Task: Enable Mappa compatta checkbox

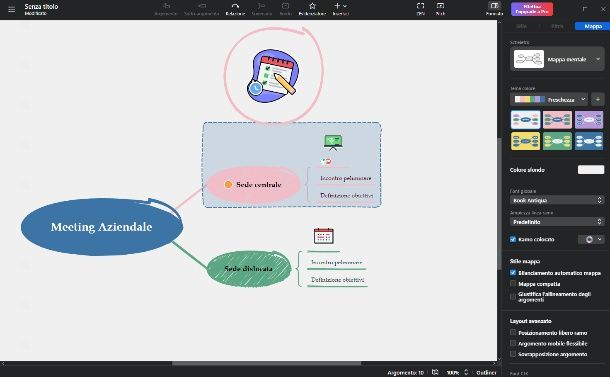Action: coord(513,284)
